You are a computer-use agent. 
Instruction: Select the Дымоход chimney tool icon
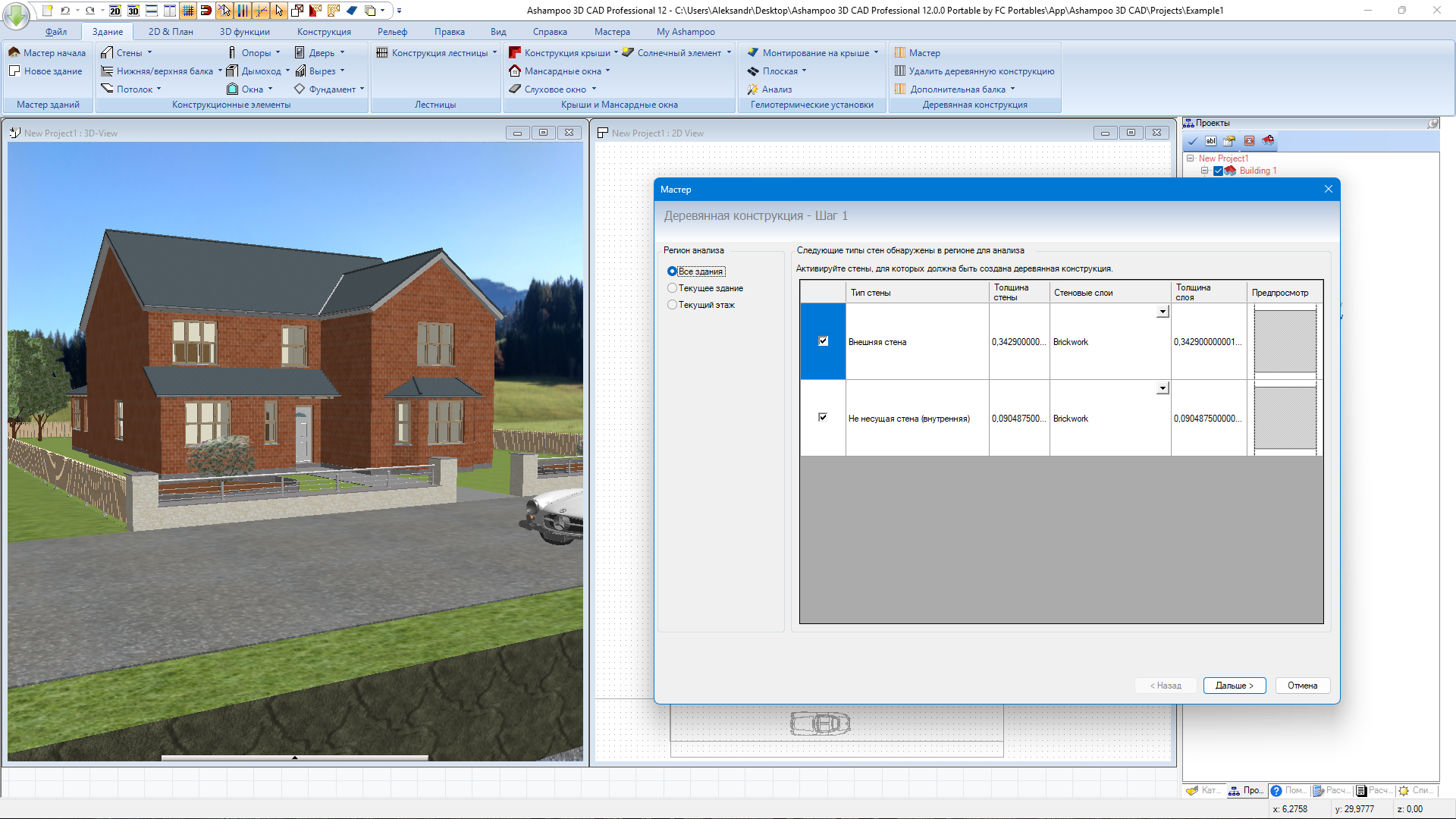(x=232, y=71)
